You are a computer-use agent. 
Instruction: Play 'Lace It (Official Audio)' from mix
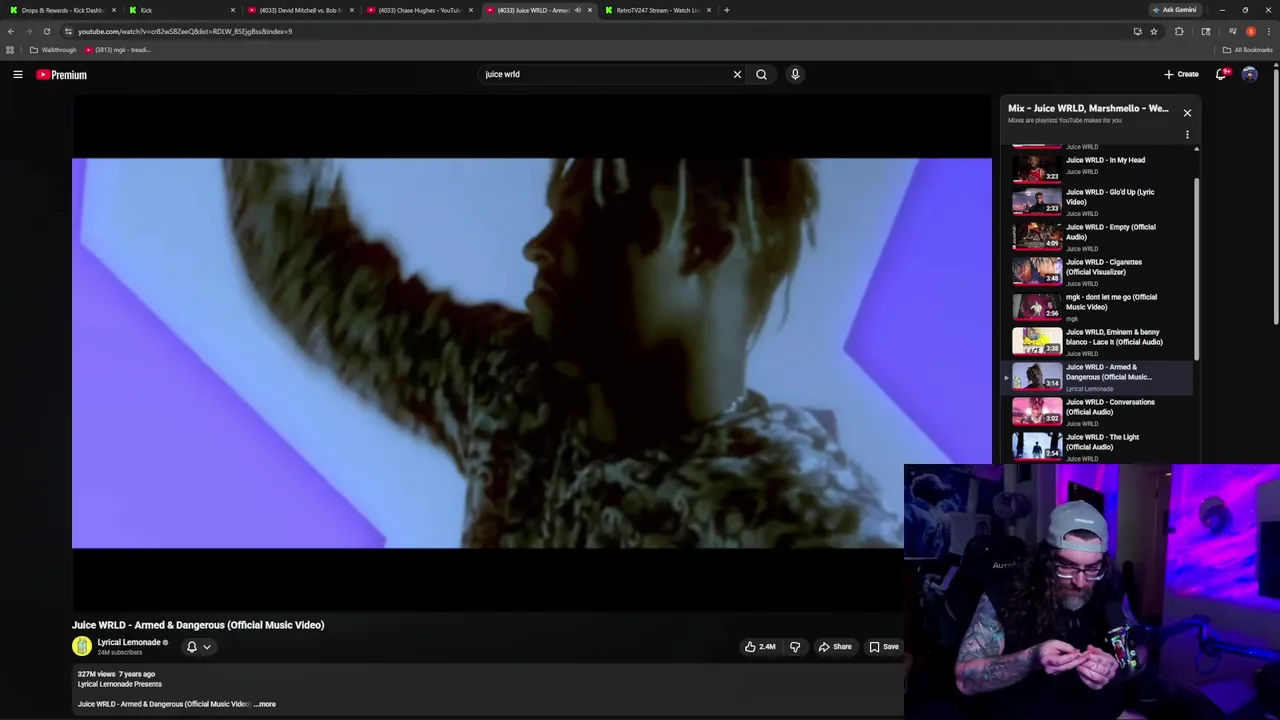click(x=1100, y=341)
